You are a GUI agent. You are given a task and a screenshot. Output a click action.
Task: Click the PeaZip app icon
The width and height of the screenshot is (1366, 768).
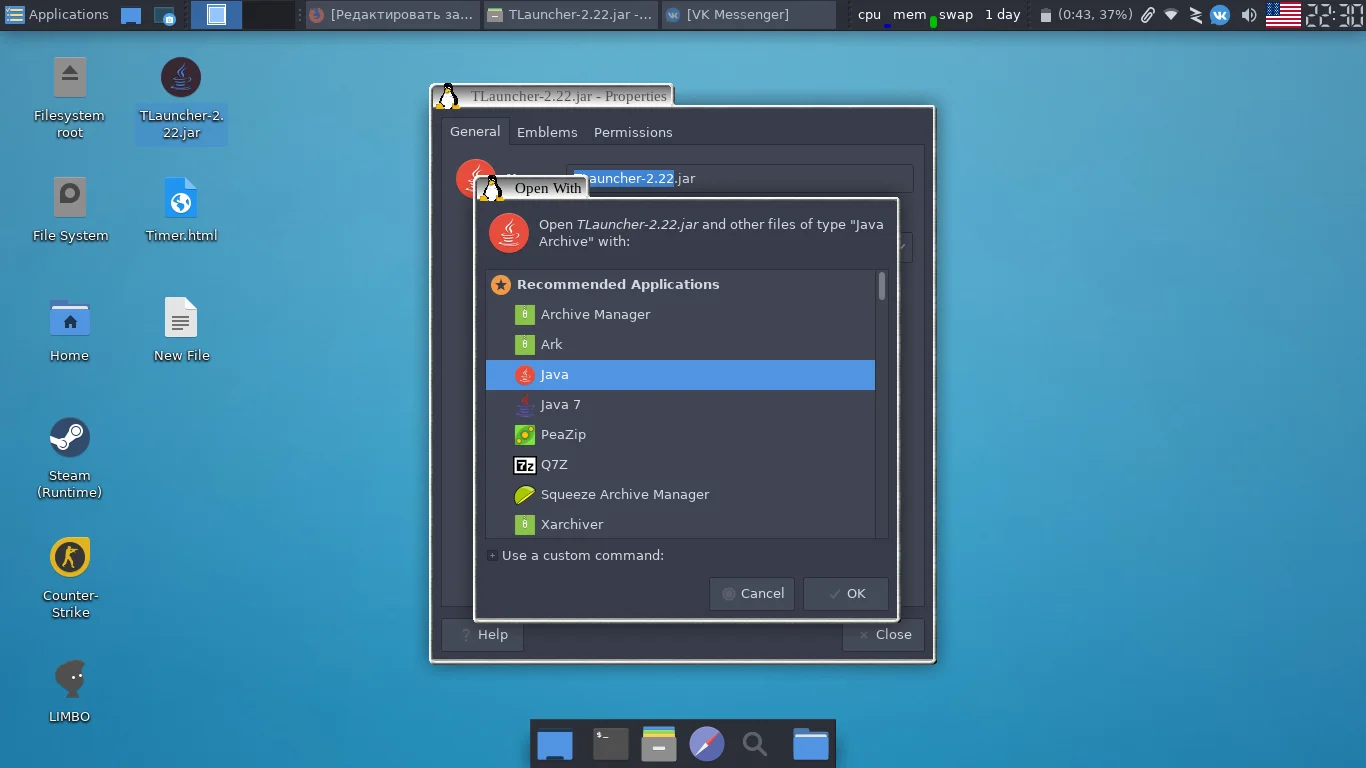[x=525, y=434]
